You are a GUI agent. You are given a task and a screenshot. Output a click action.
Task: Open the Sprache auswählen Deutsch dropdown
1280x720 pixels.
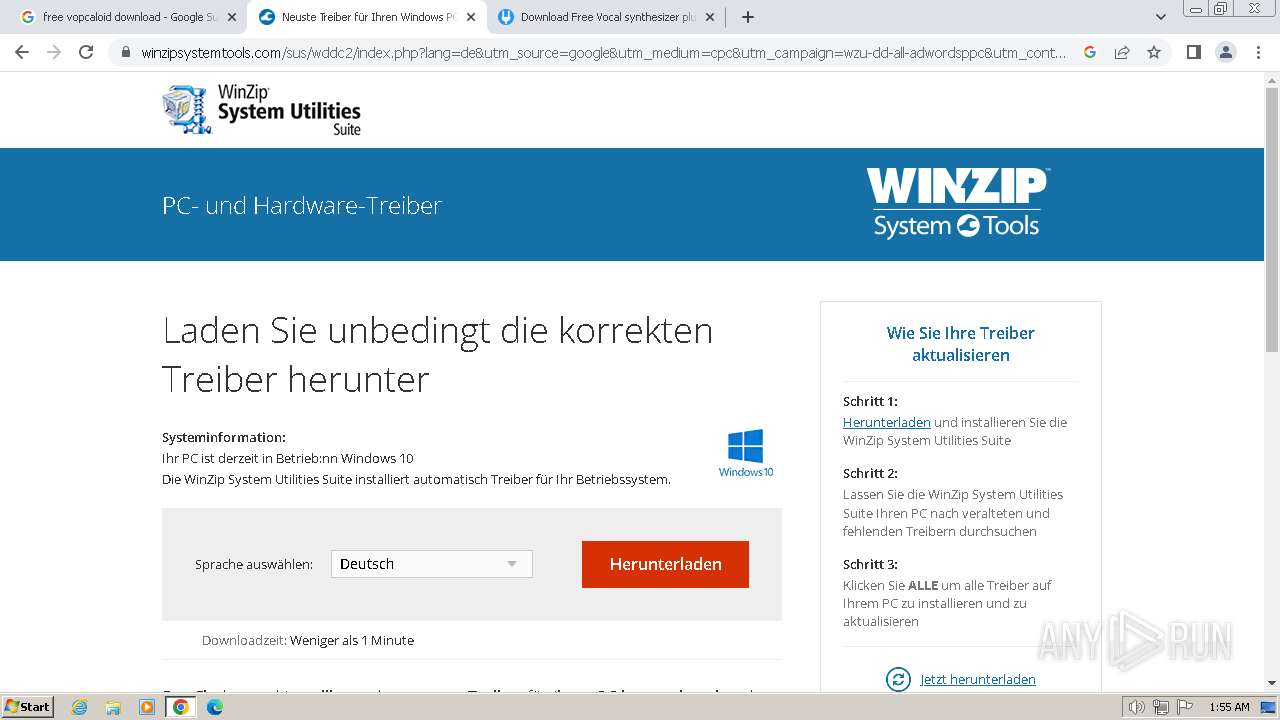432,564
